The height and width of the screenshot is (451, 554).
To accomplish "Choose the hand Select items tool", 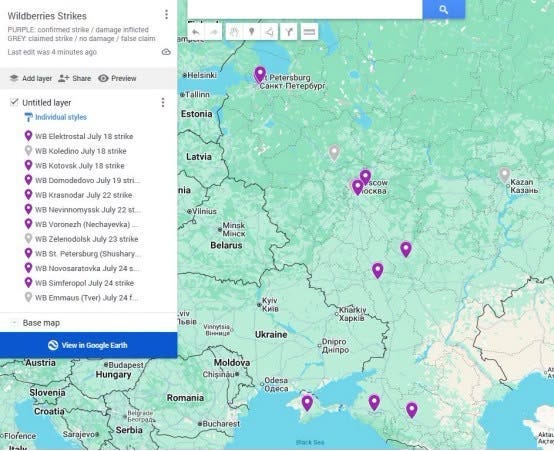I will coord(234,32).
